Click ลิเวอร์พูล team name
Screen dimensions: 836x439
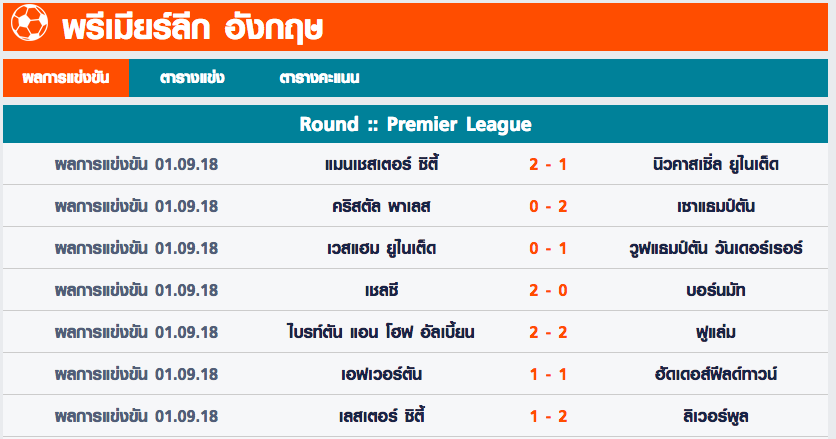click(716, 416)
